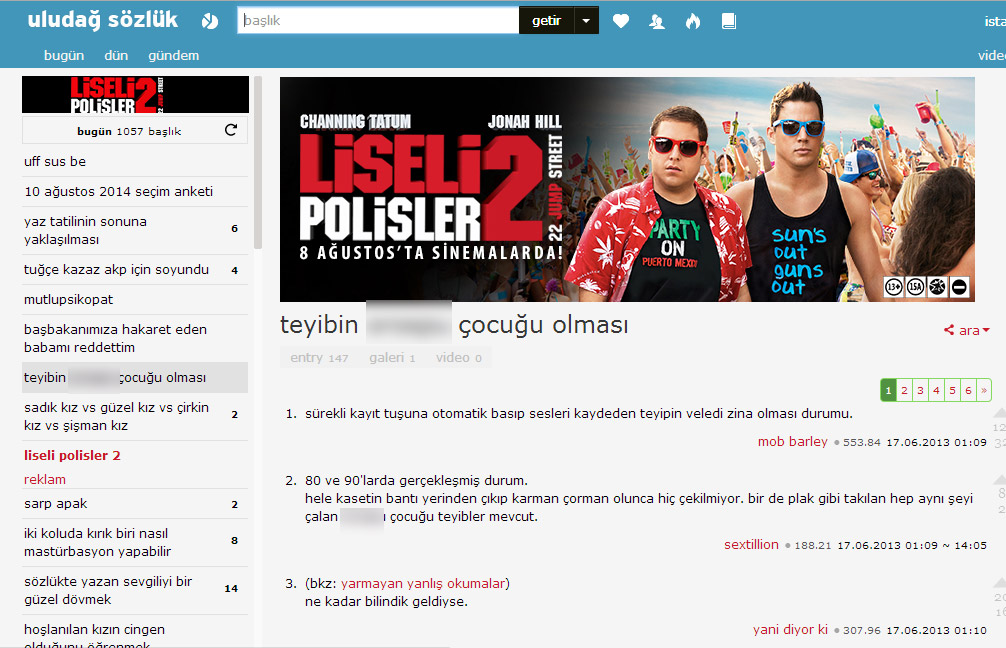This screenshot has width=1006, height=648.
Task: Click the başlık search input field
Action: click(x=377, y=21)
